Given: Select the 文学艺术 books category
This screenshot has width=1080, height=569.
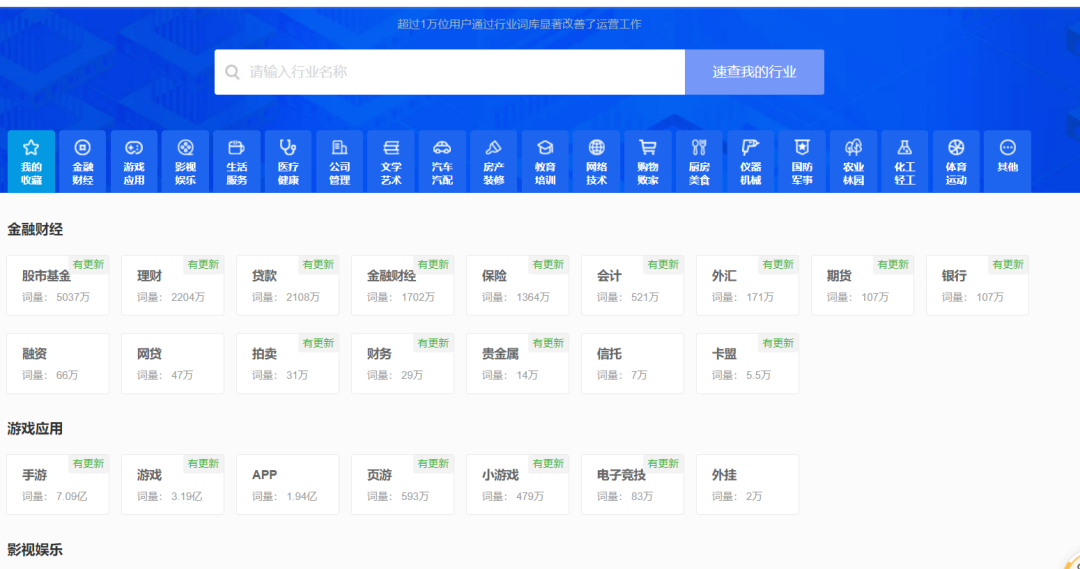Looking at the screenshot, I should point(391,161).
